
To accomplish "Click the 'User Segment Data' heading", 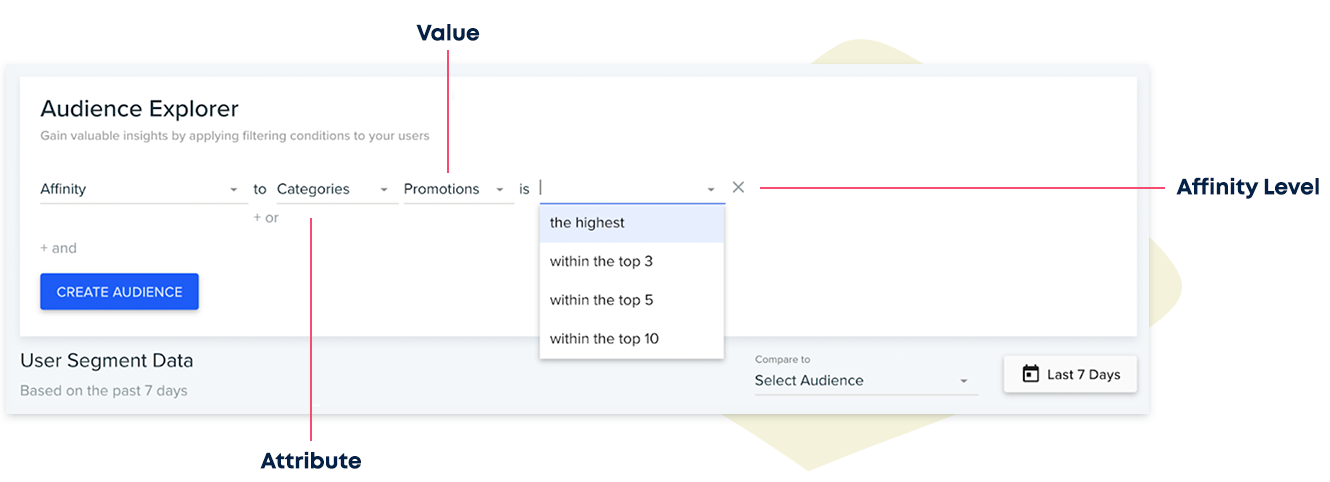I will pos(107,361).
